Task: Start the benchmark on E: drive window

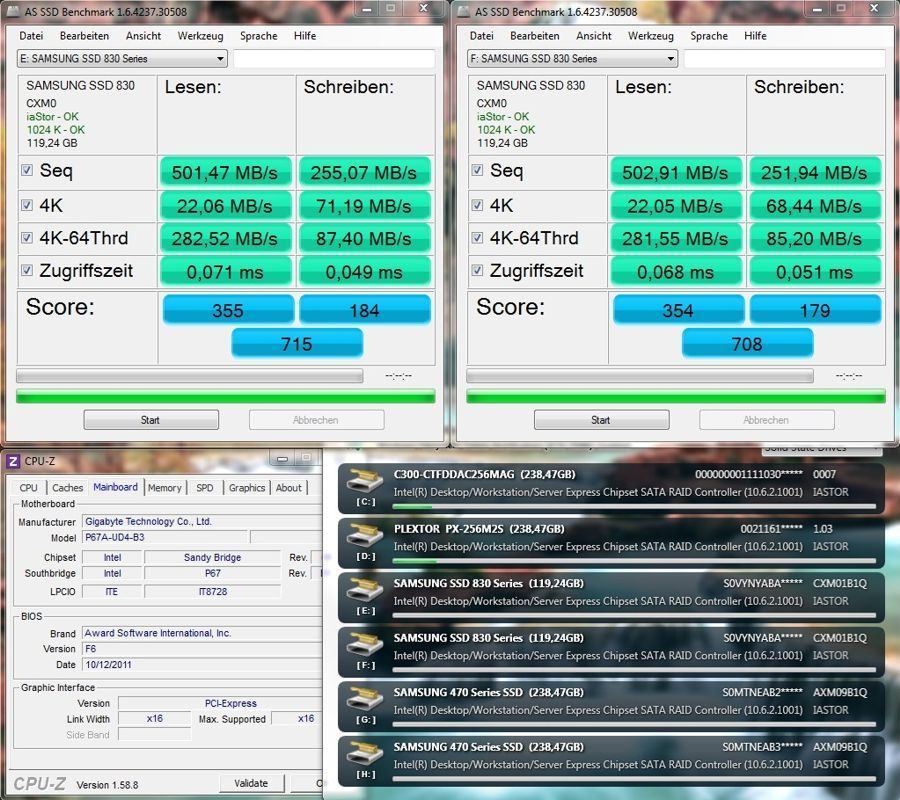Action: [151, 420]
